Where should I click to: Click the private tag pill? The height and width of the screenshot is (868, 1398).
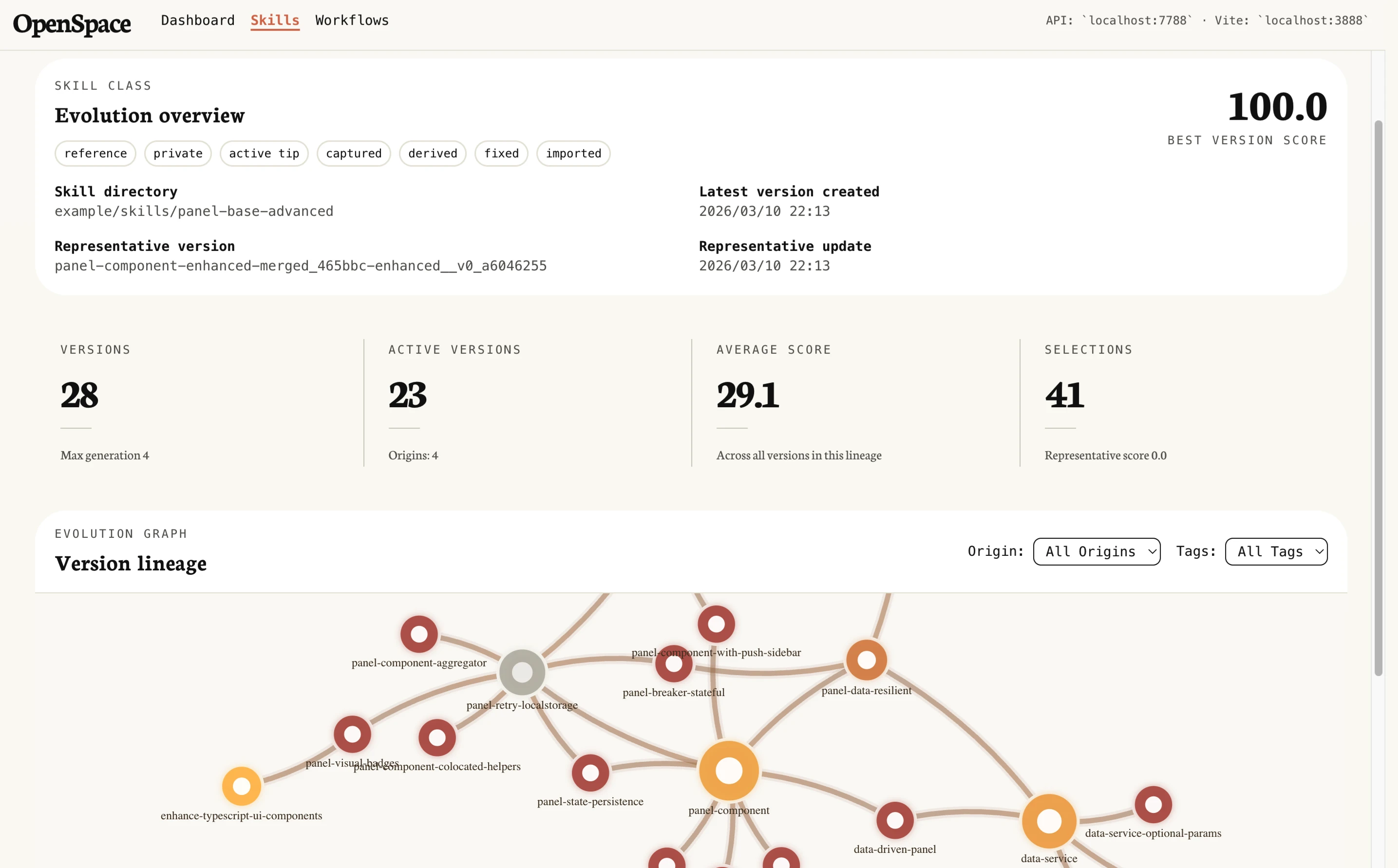pos(178,153)
